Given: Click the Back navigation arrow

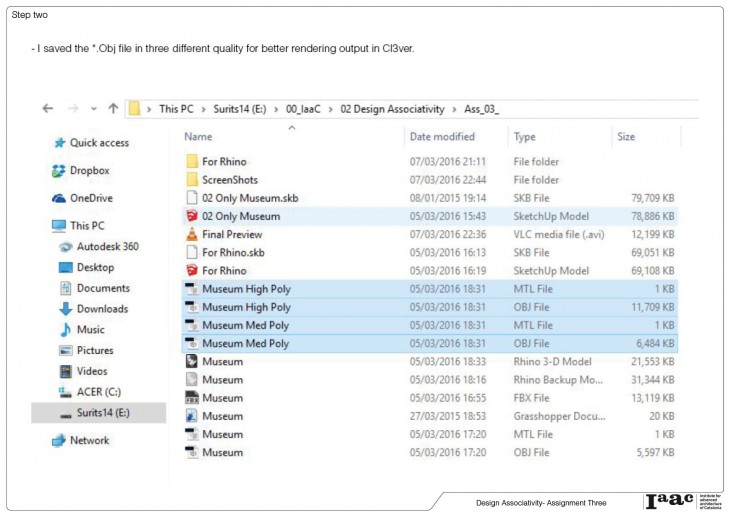Looking at the screenshot, I should (47, 108).
